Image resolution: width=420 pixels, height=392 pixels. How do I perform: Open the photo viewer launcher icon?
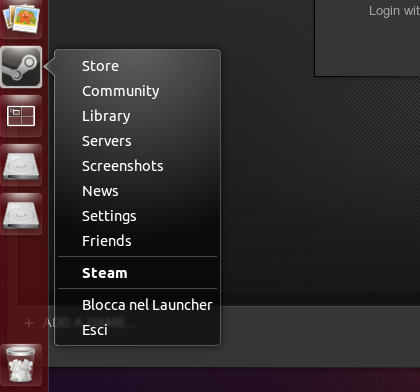point(21,18)
